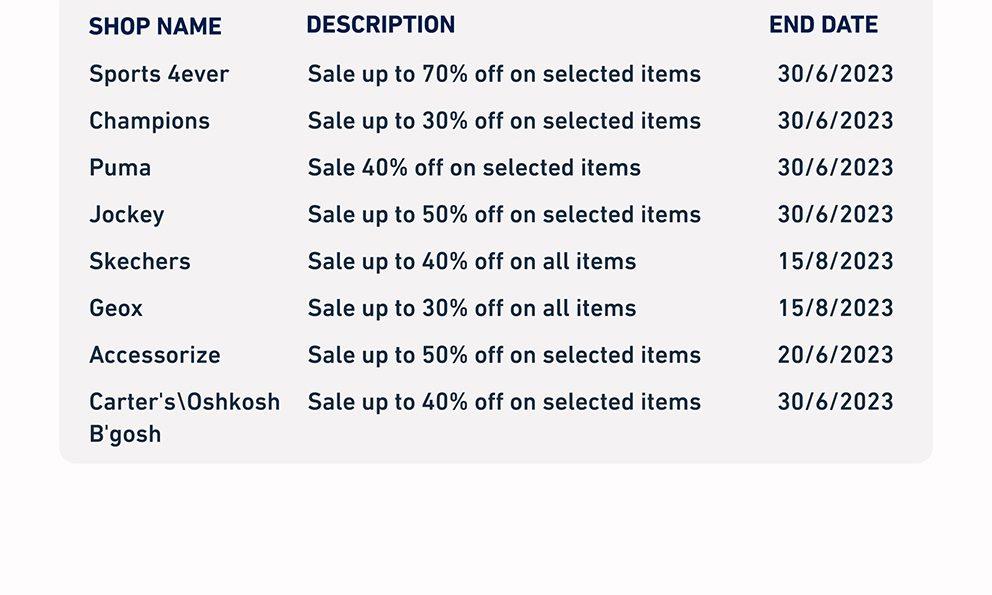Click the SHOP NAME column header
Image resolution: width=992 pixels, height=595 pixels.
155,27
